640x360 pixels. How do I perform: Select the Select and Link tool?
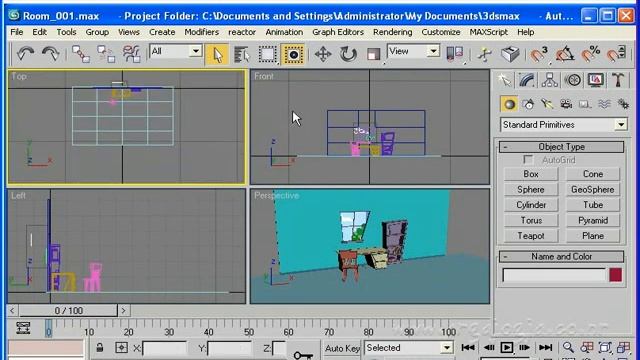click(x=81, y=54)
